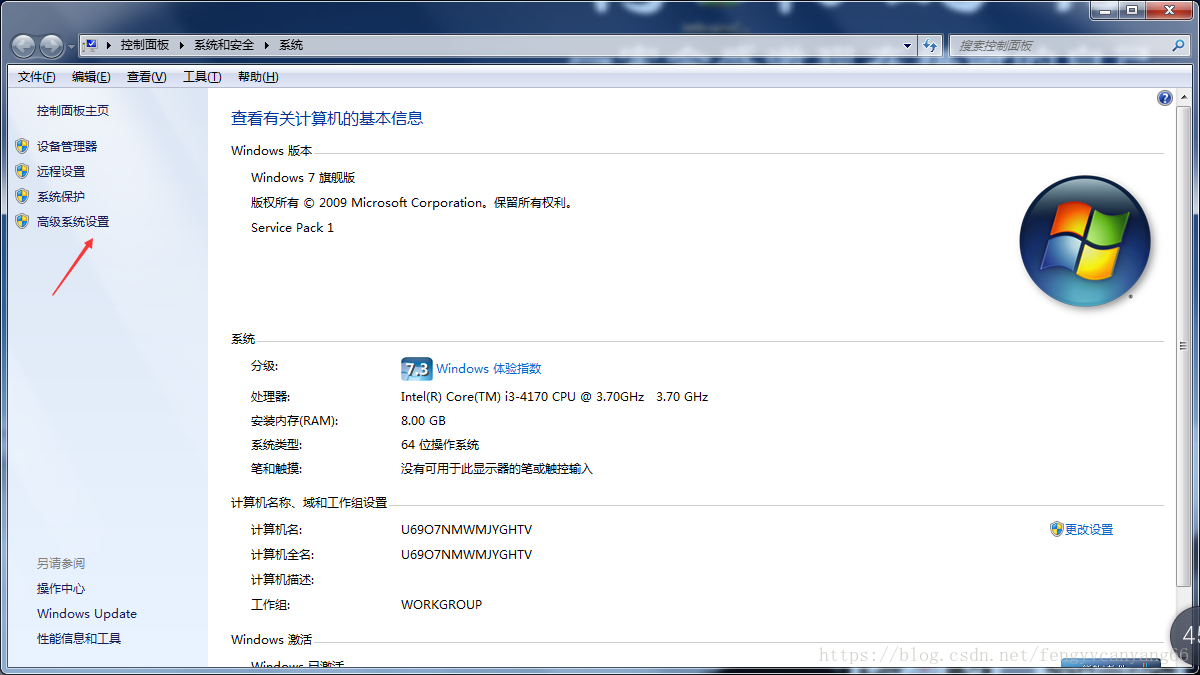Click shield icon beside 系统保护
The width and height of the screenshot is (1200, 675).
(x=22, y=196)
